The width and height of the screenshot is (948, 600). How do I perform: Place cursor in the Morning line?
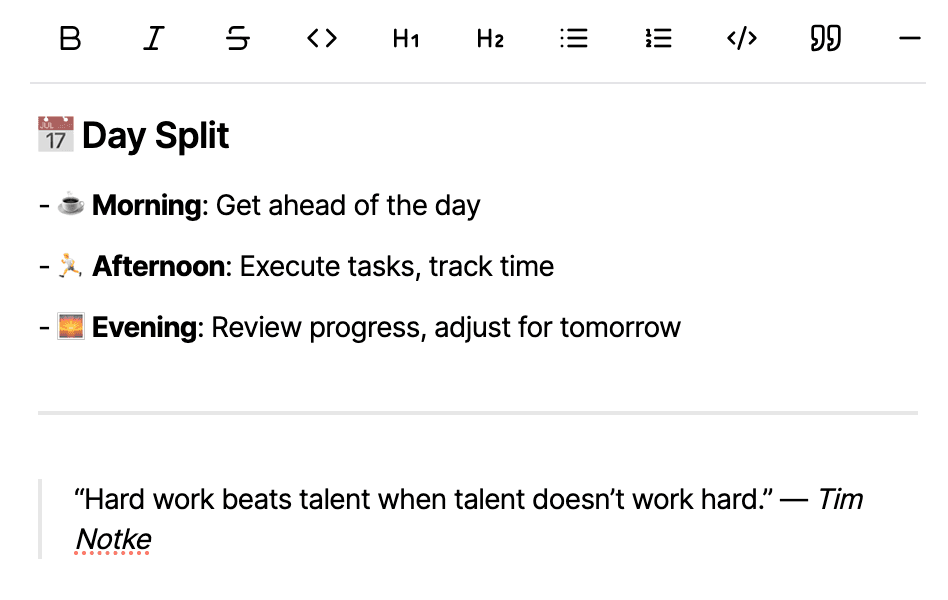pyautogui.click(x=347, y=206)
